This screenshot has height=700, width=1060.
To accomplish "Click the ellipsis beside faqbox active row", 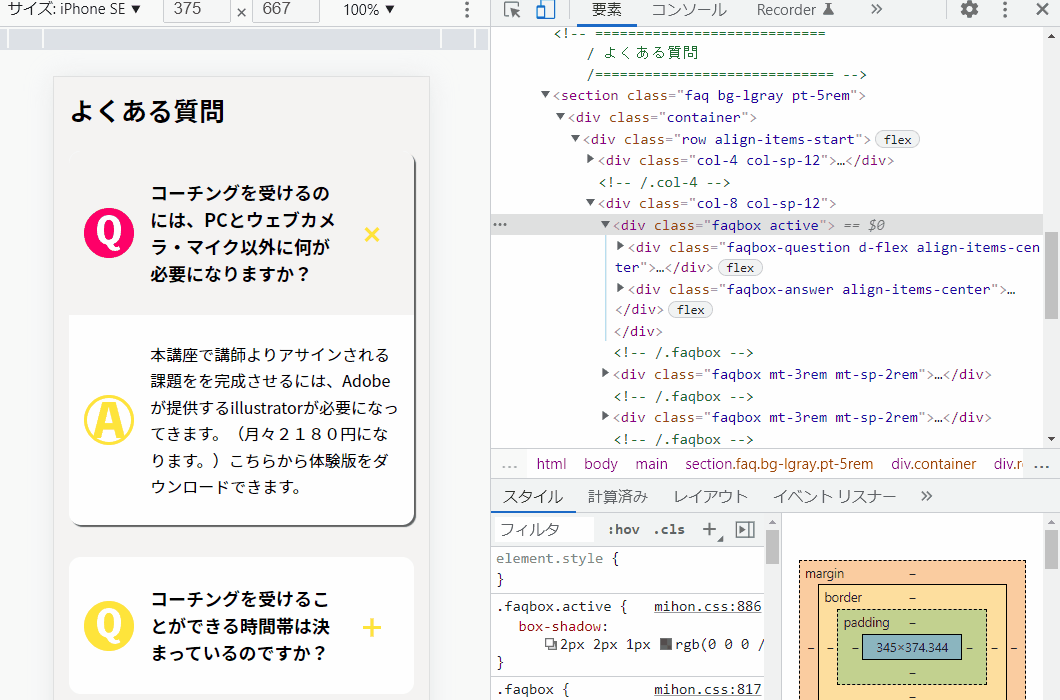I will (x=500, y=225).
